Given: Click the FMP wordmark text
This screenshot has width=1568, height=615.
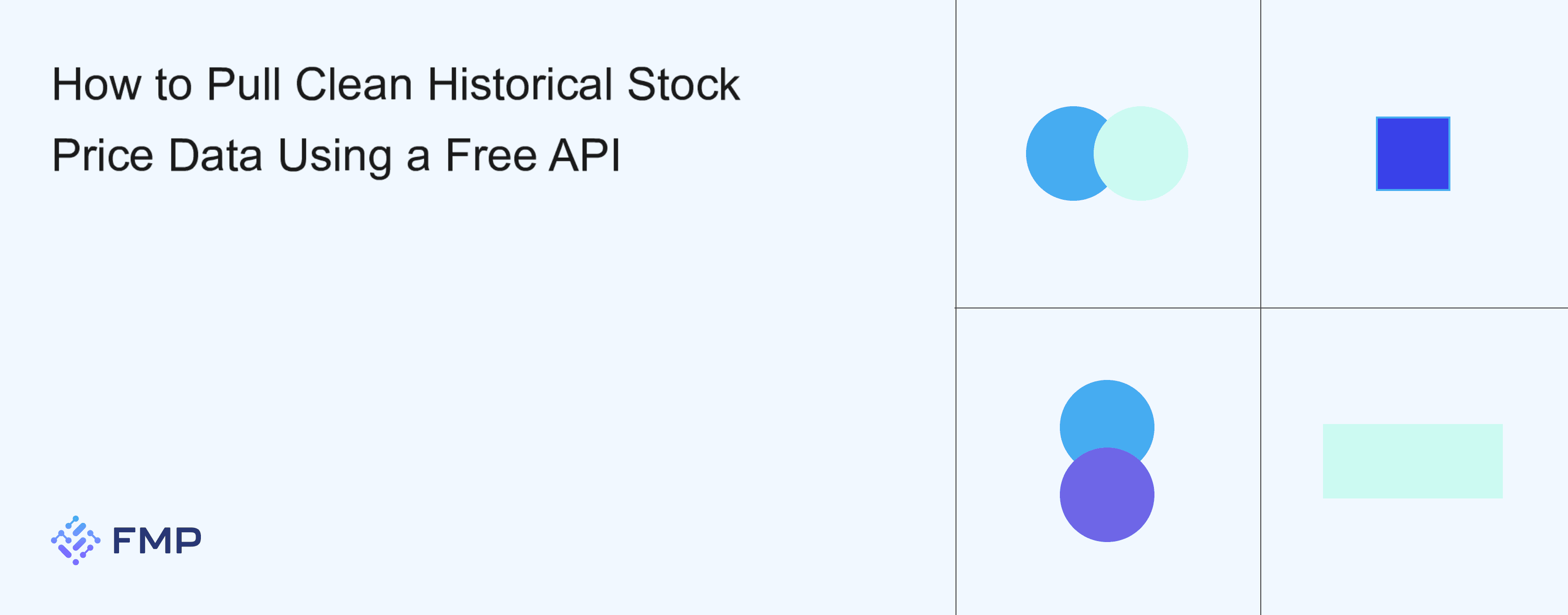Looking at the screenshot, I should [x=157, y=540].
